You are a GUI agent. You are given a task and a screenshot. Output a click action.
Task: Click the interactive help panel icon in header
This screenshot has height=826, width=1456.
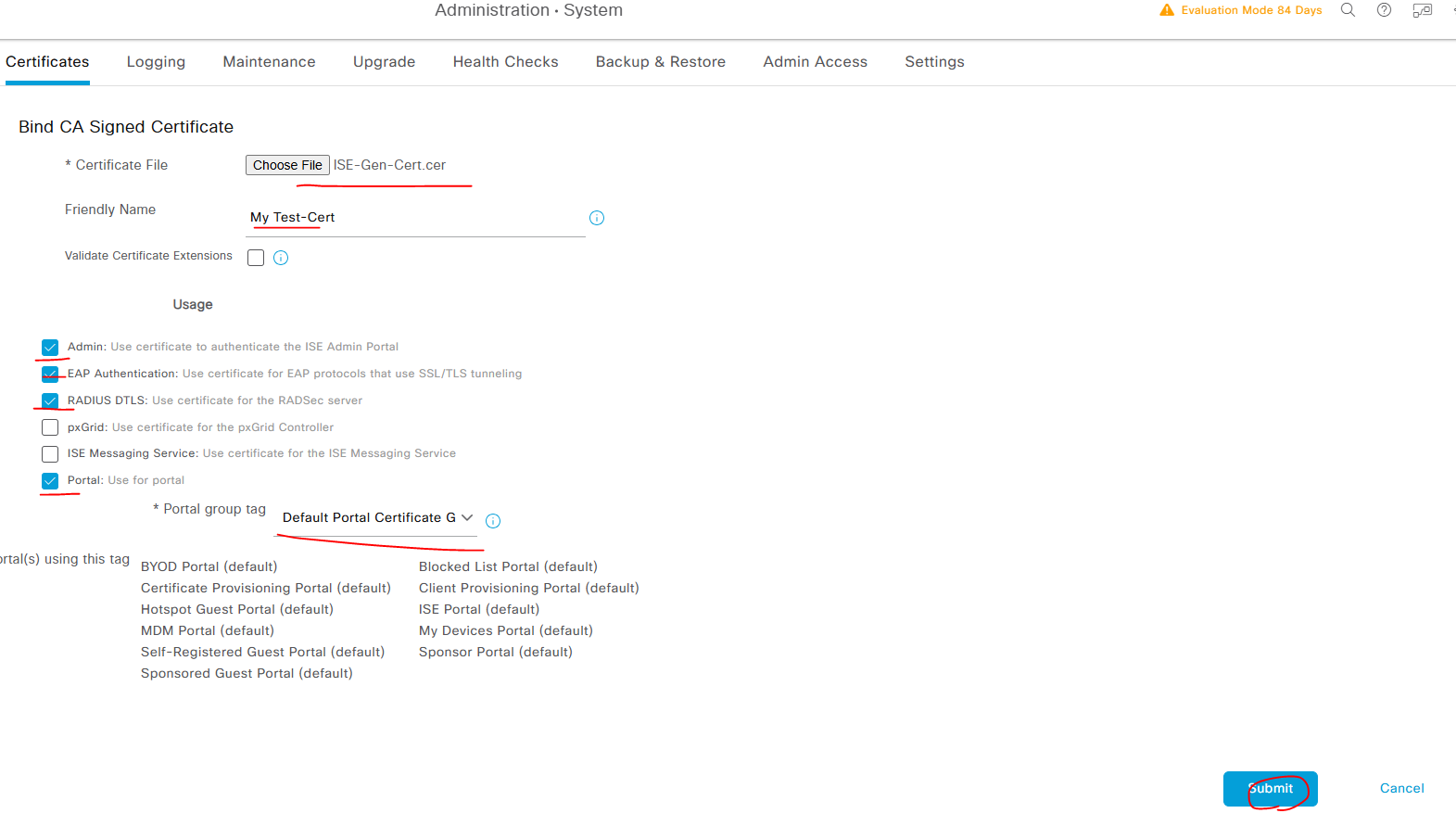pyautogui.click(x=1422, y=10)
